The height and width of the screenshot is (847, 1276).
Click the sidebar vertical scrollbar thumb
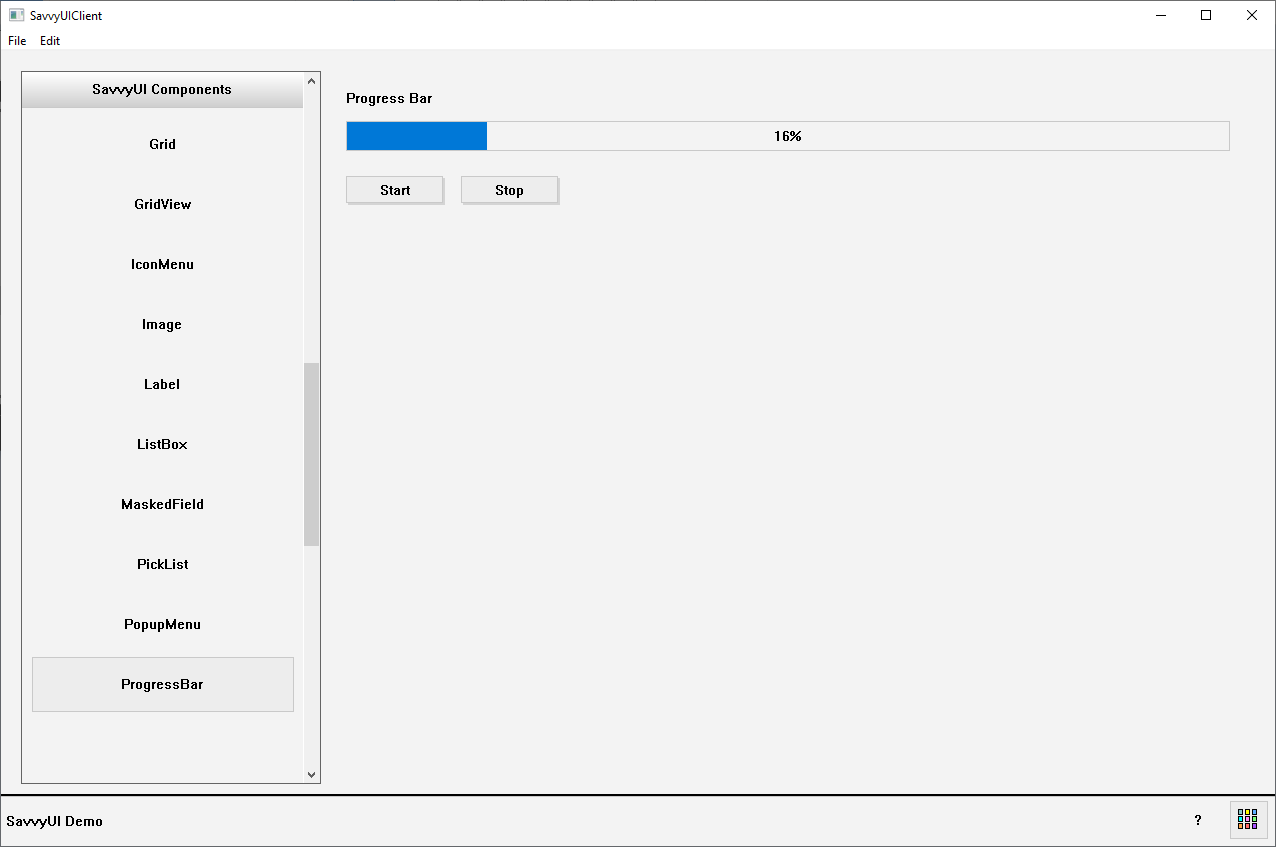[311, 454]
